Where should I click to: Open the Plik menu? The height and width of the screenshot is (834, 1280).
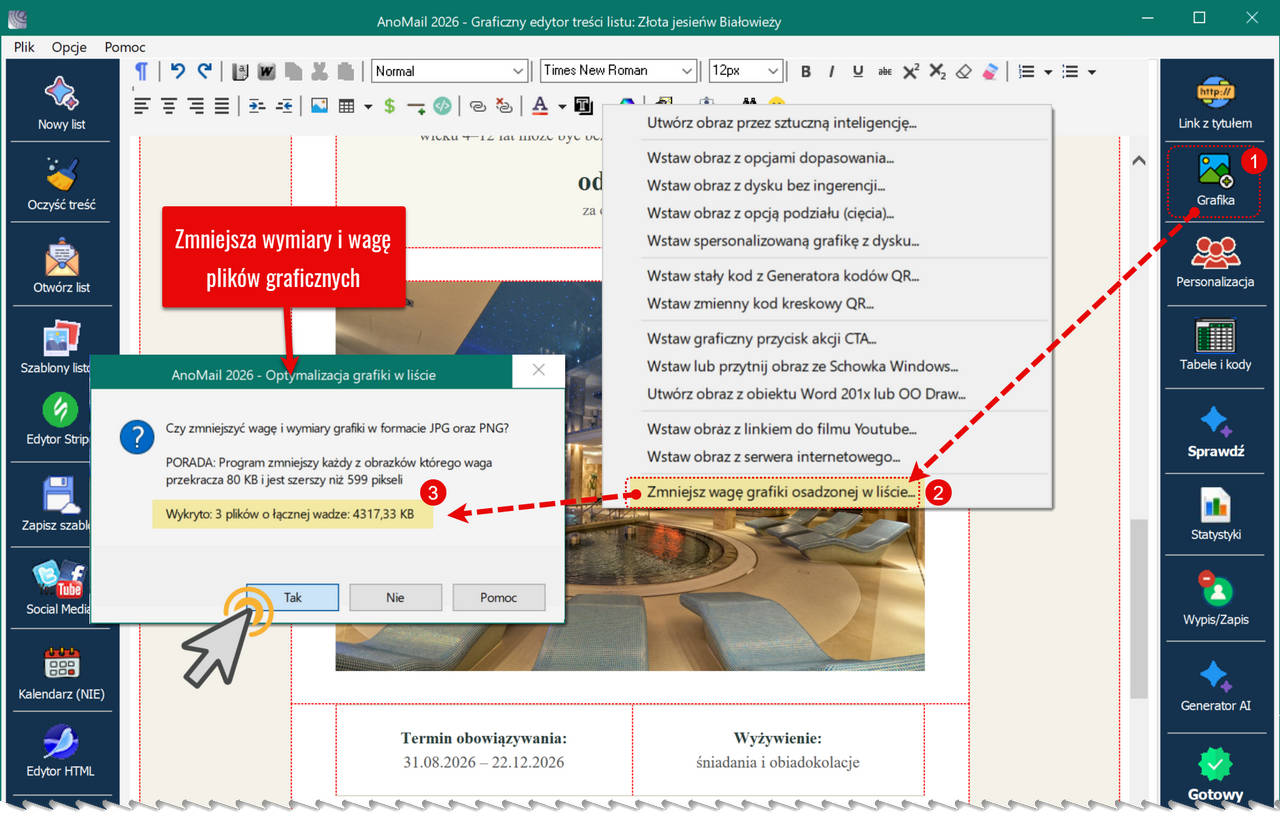25,47
